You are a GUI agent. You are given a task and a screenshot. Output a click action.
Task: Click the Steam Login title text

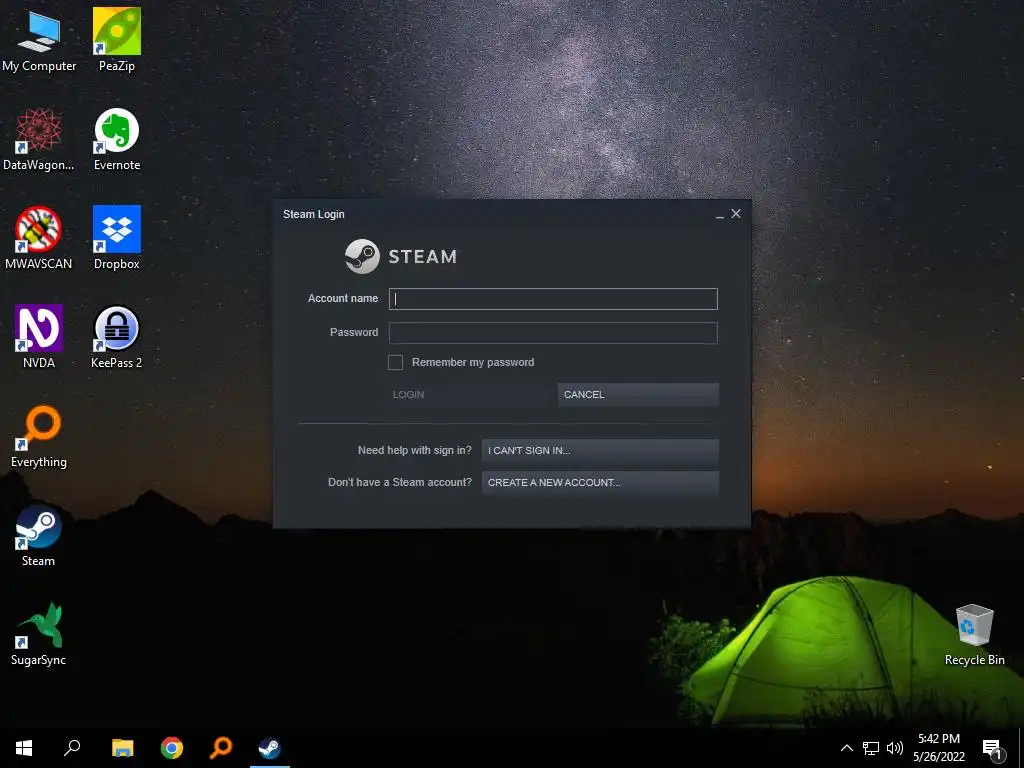pos(313,214)
